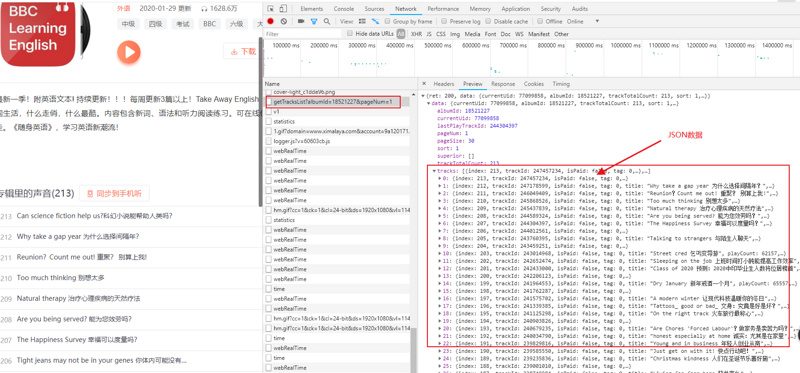The image size is (800, 373).
Task: Open the Online throttling dropdown
Action: click(x=583, y=21)
